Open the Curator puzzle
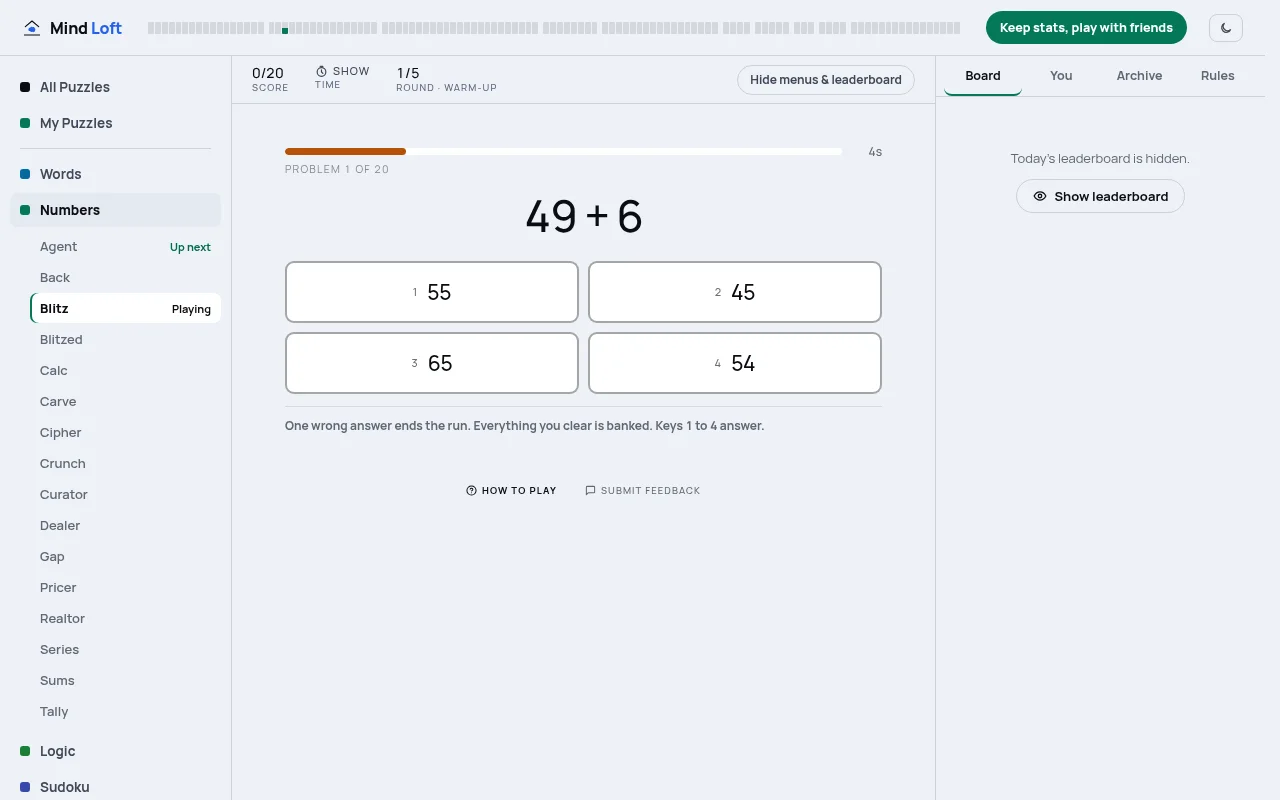This screenshot has width=1280, height=800. pyautogui.click(x=125, y=495)
